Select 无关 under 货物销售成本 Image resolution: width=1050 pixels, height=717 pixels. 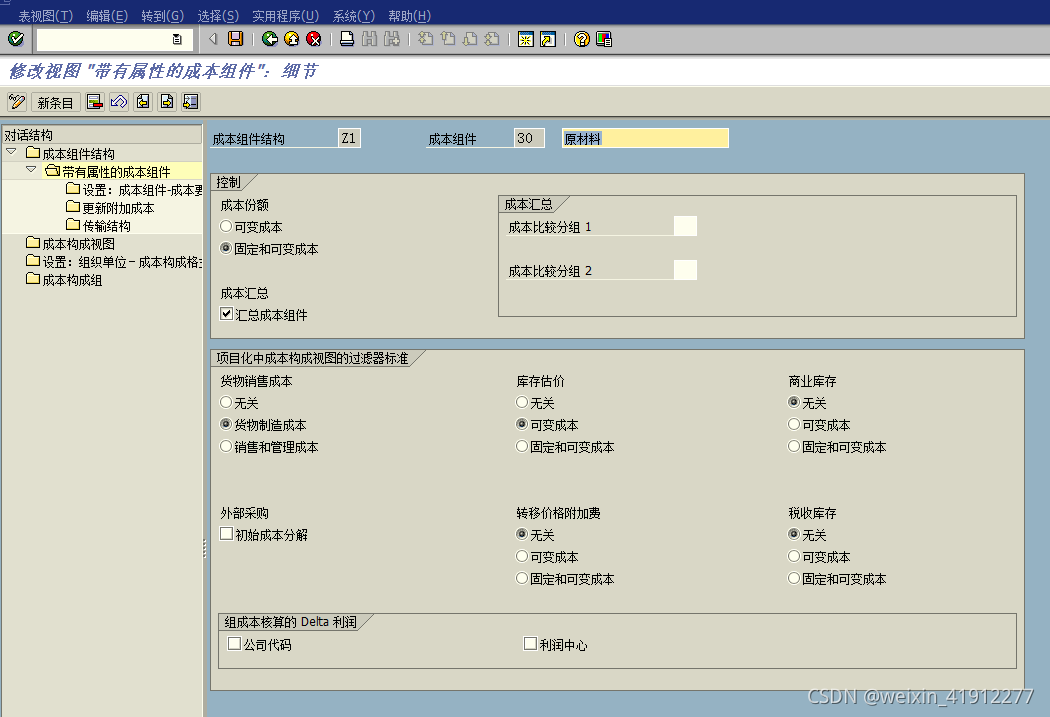click(226, 402)
